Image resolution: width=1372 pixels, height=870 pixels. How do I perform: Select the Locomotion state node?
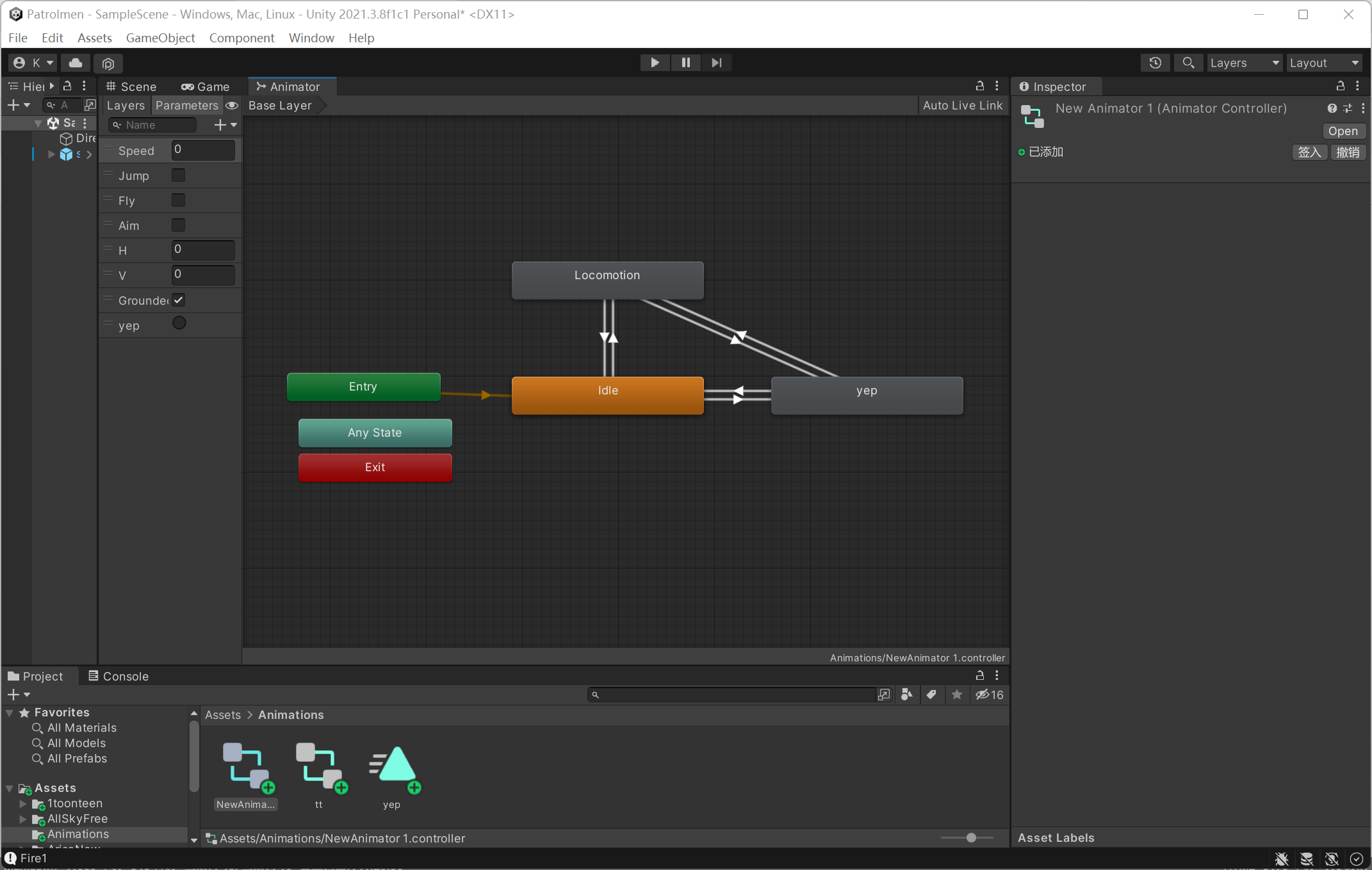click(x=607, y=280)
